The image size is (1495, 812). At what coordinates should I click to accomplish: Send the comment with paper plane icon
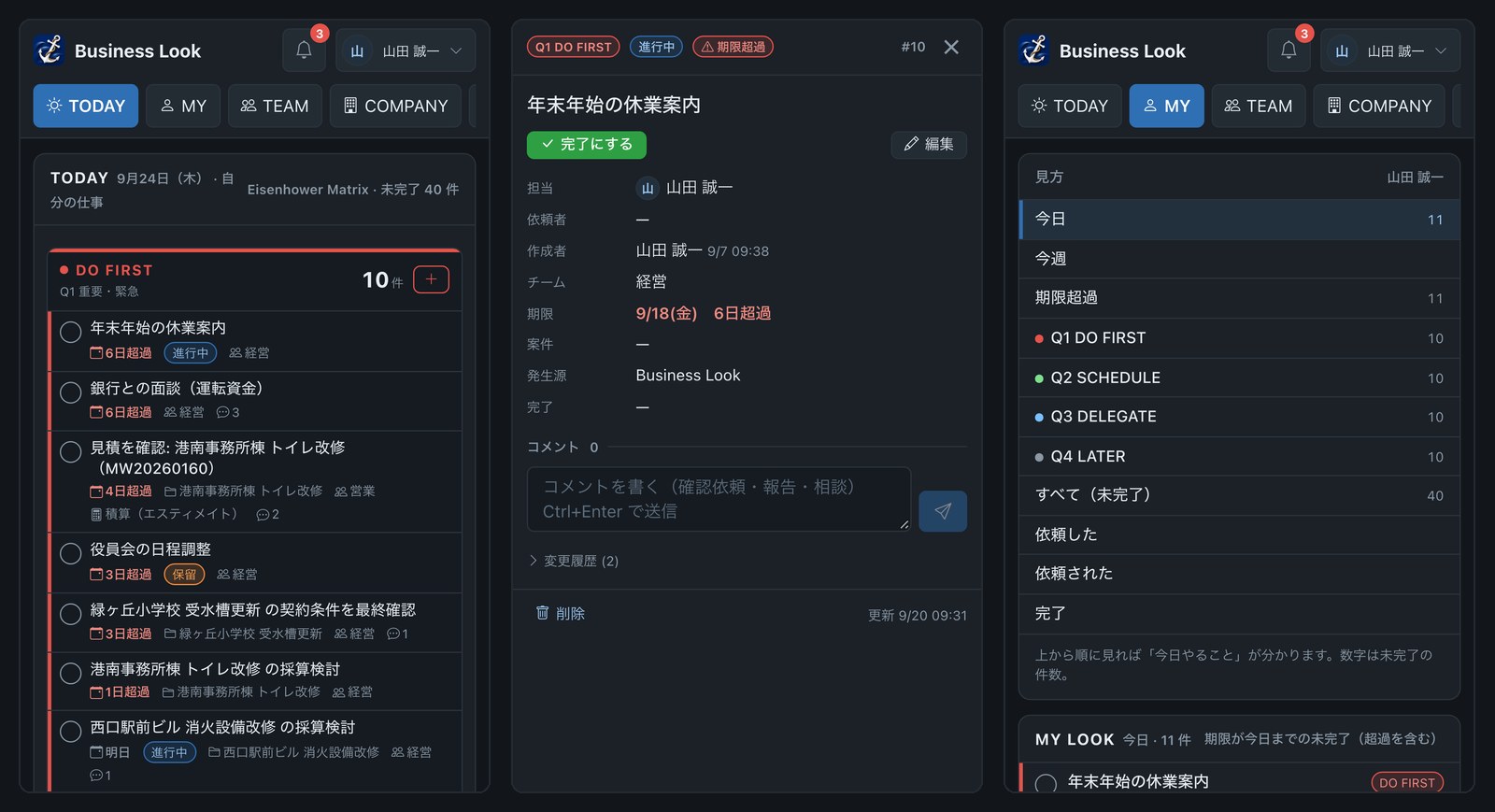943,511
